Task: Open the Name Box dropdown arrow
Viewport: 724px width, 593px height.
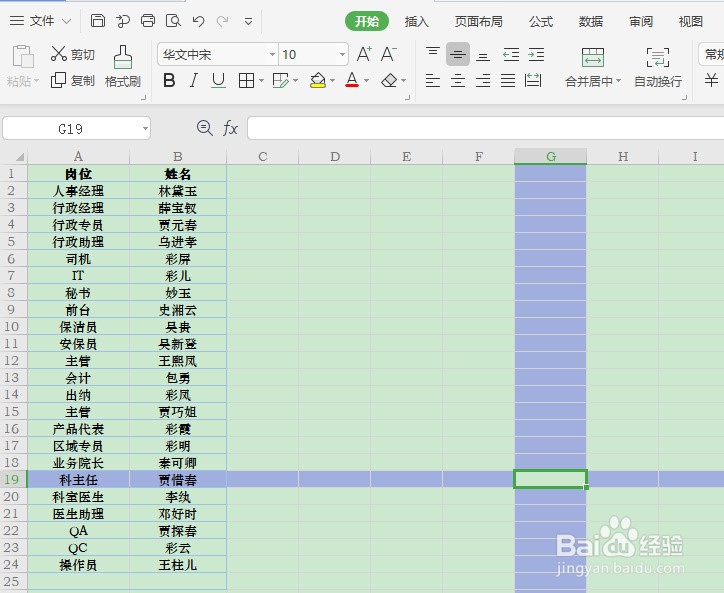Action: (145, 128)
